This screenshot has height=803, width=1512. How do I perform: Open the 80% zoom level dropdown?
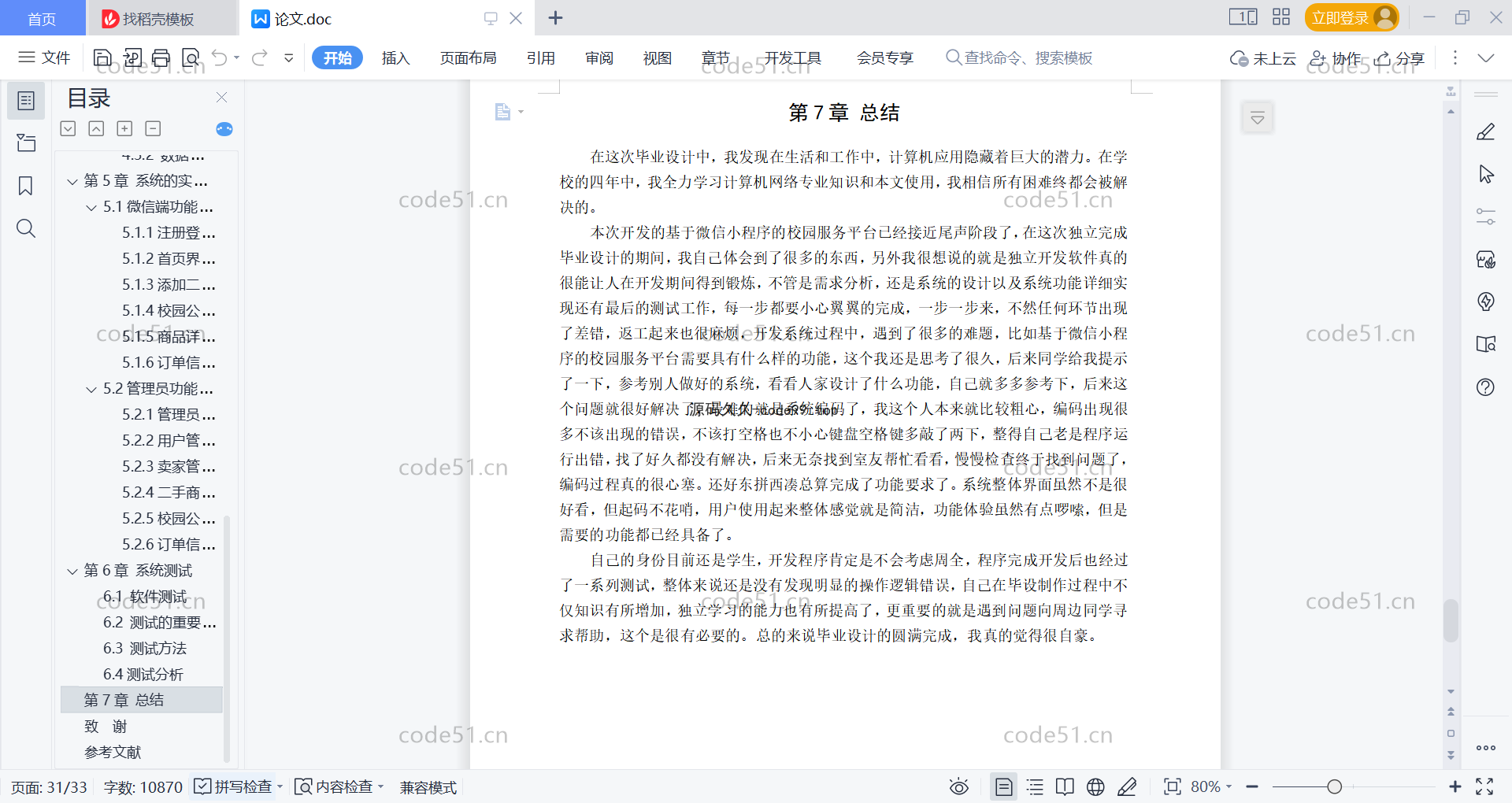(1210, 787)
